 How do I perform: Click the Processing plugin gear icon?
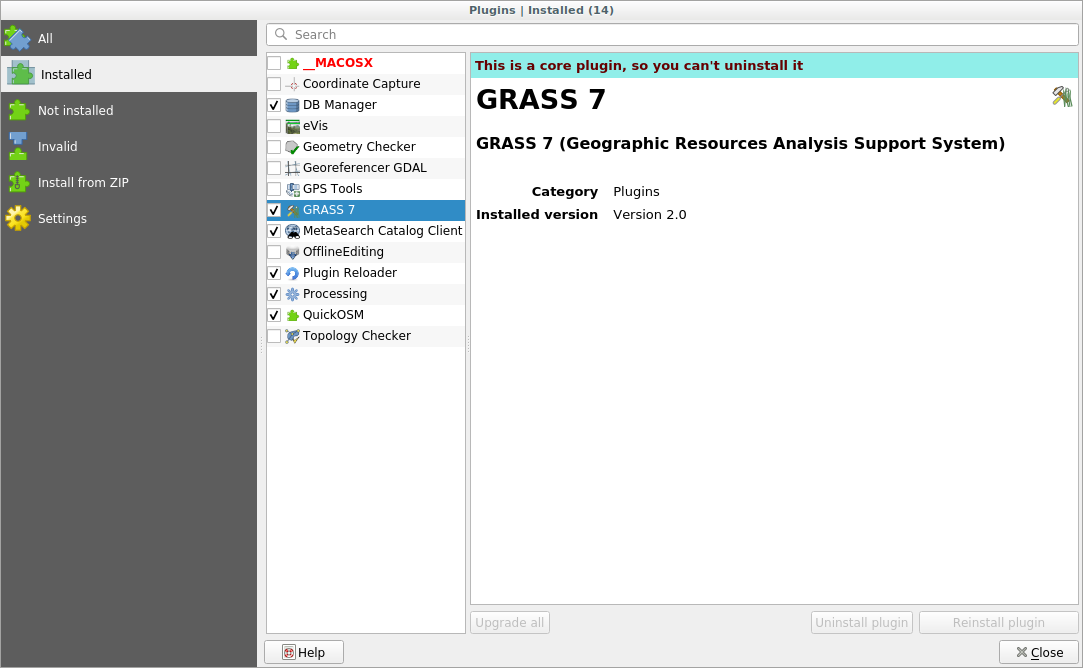pos(290,293)
